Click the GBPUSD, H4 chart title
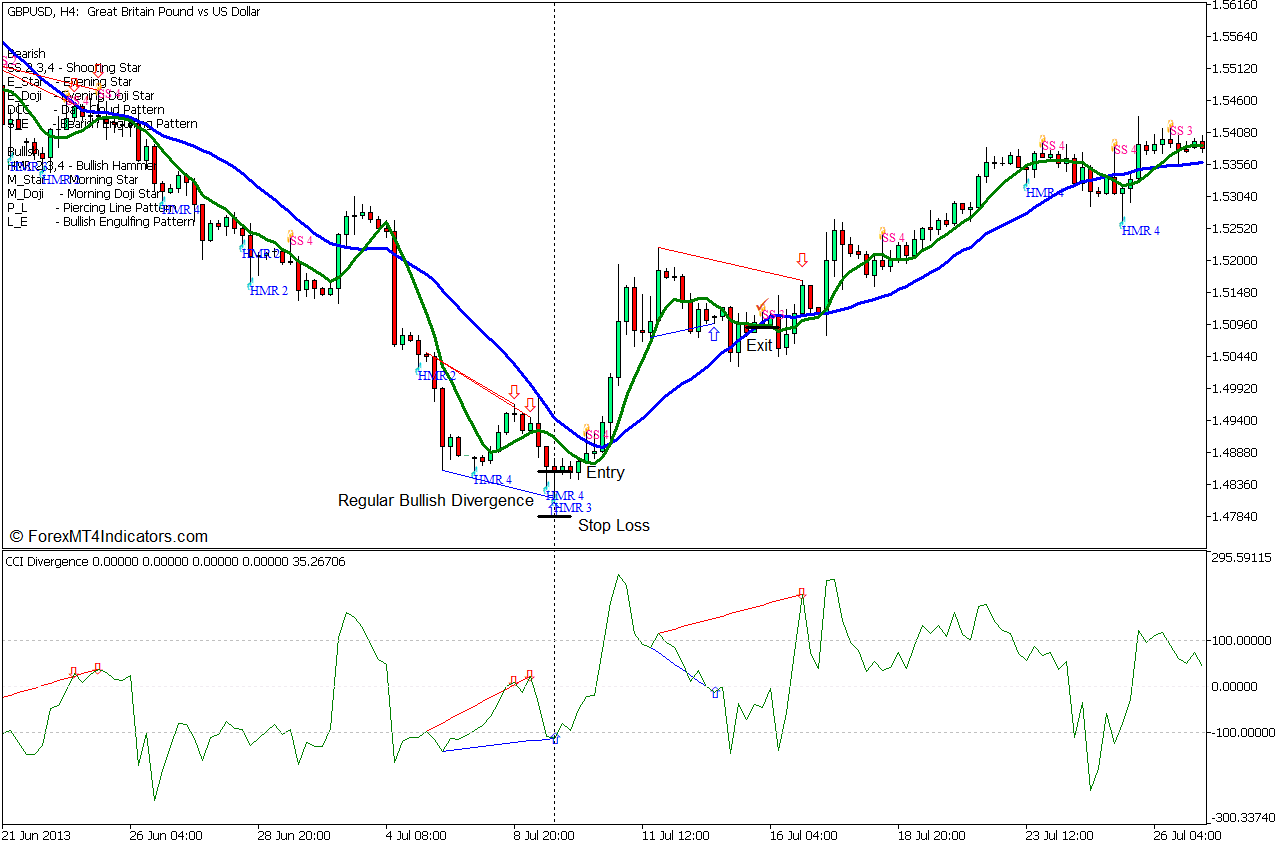Viewport: 1276px width, 848px height. tap(132, 12)
